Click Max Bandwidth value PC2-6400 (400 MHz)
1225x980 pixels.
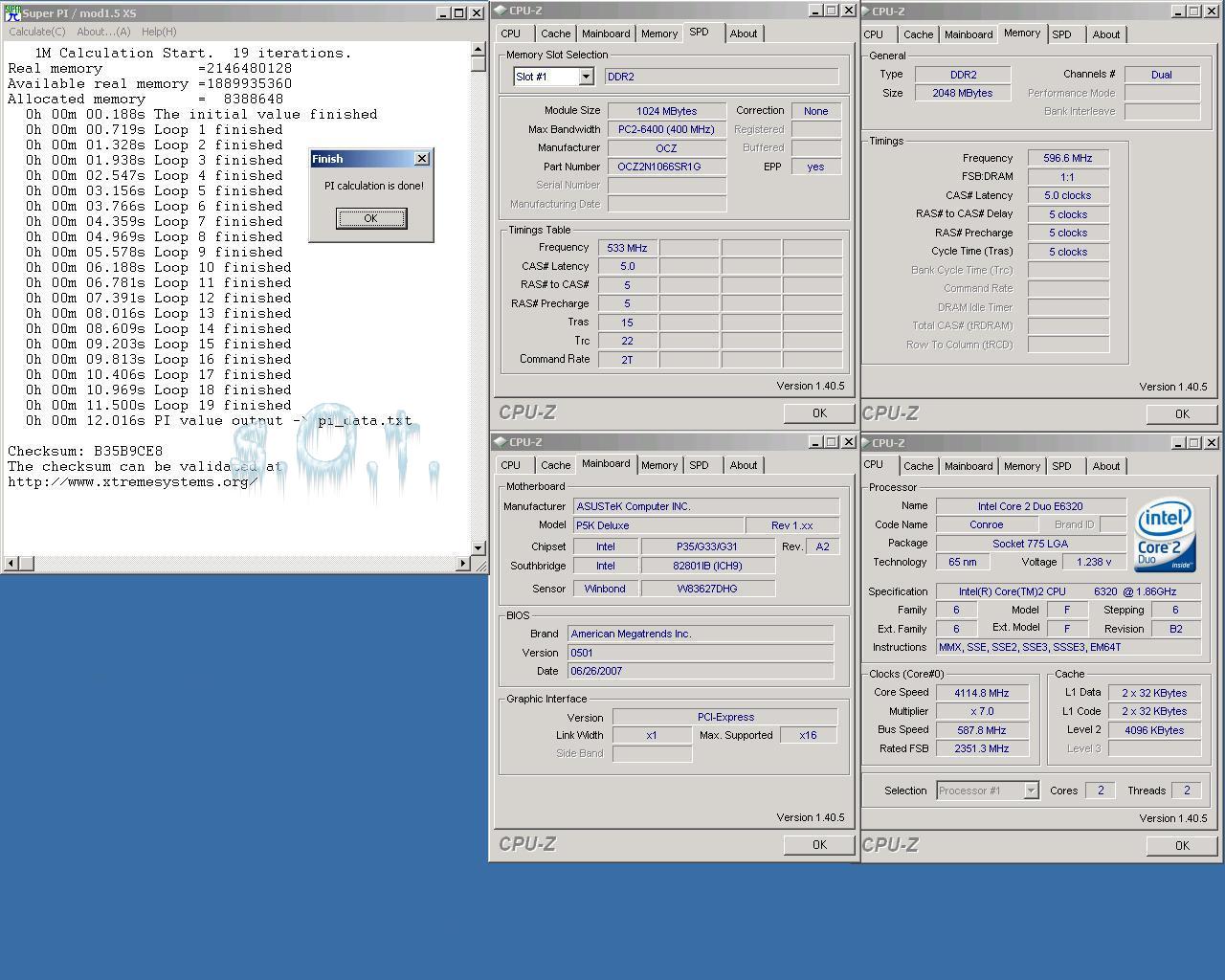(667, 129)
